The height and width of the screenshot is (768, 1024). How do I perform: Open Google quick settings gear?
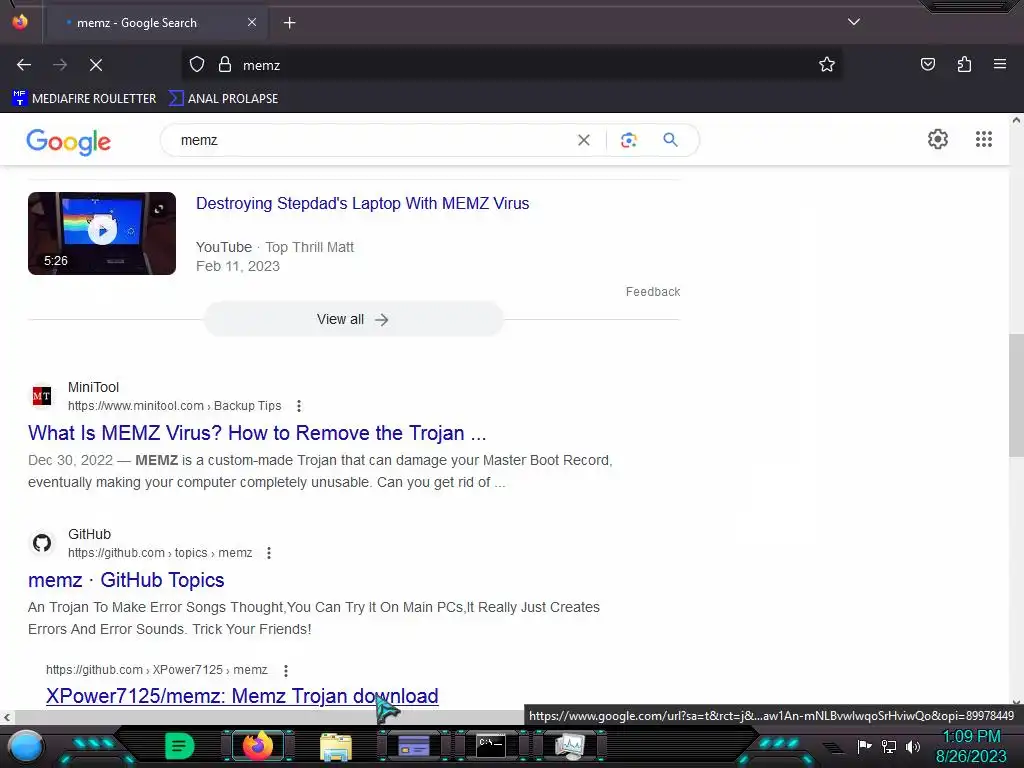tap(938, 139)
